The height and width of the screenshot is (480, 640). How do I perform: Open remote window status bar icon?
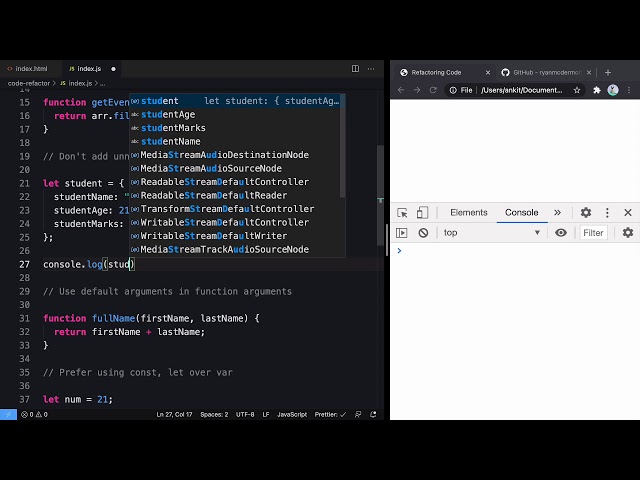click(x=8, y=414)
